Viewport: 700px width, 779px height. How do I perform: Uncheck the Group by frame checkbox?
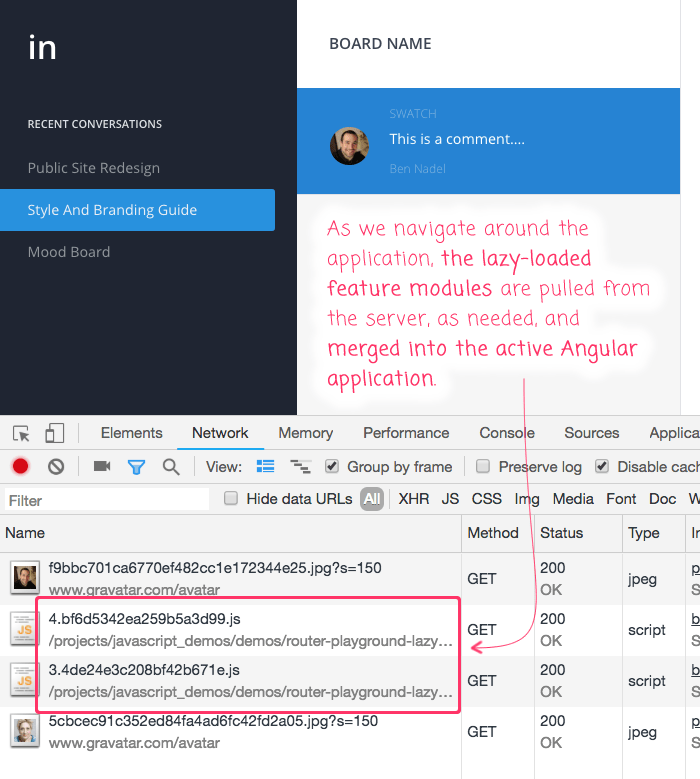pyautogui.click(x=331, y=466)
